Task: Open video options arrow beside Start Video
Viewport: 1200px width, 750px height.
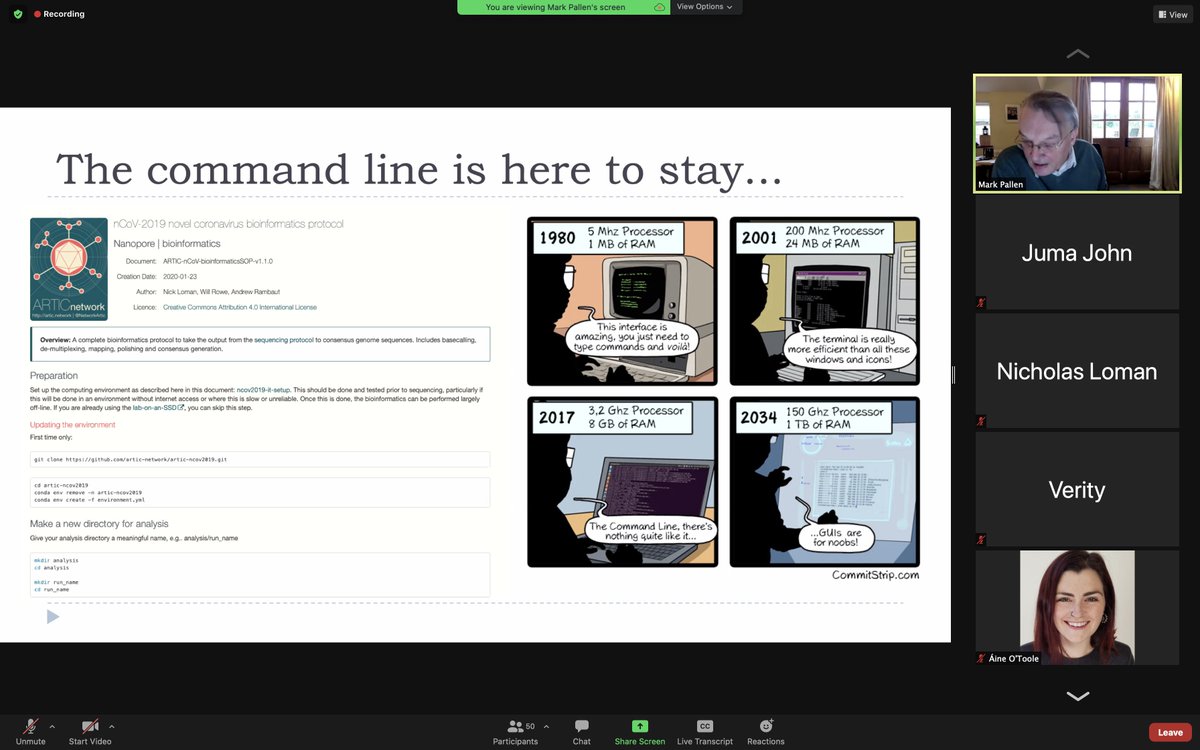Action: [x=111, y=726]
